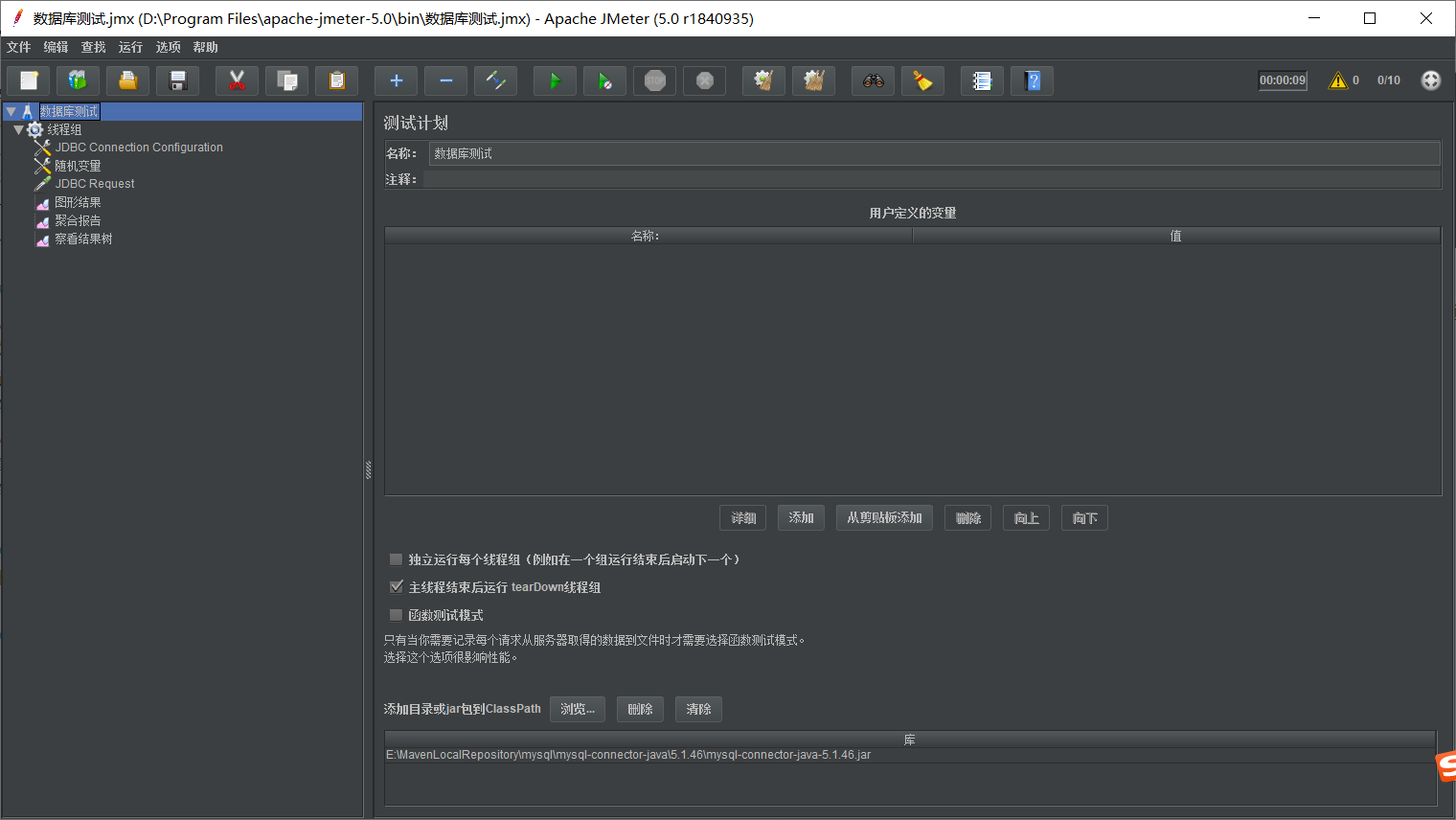1456x820 pixels.
Task: Click the Stop test toolbar icon
Action: click(x=655, y=81)
